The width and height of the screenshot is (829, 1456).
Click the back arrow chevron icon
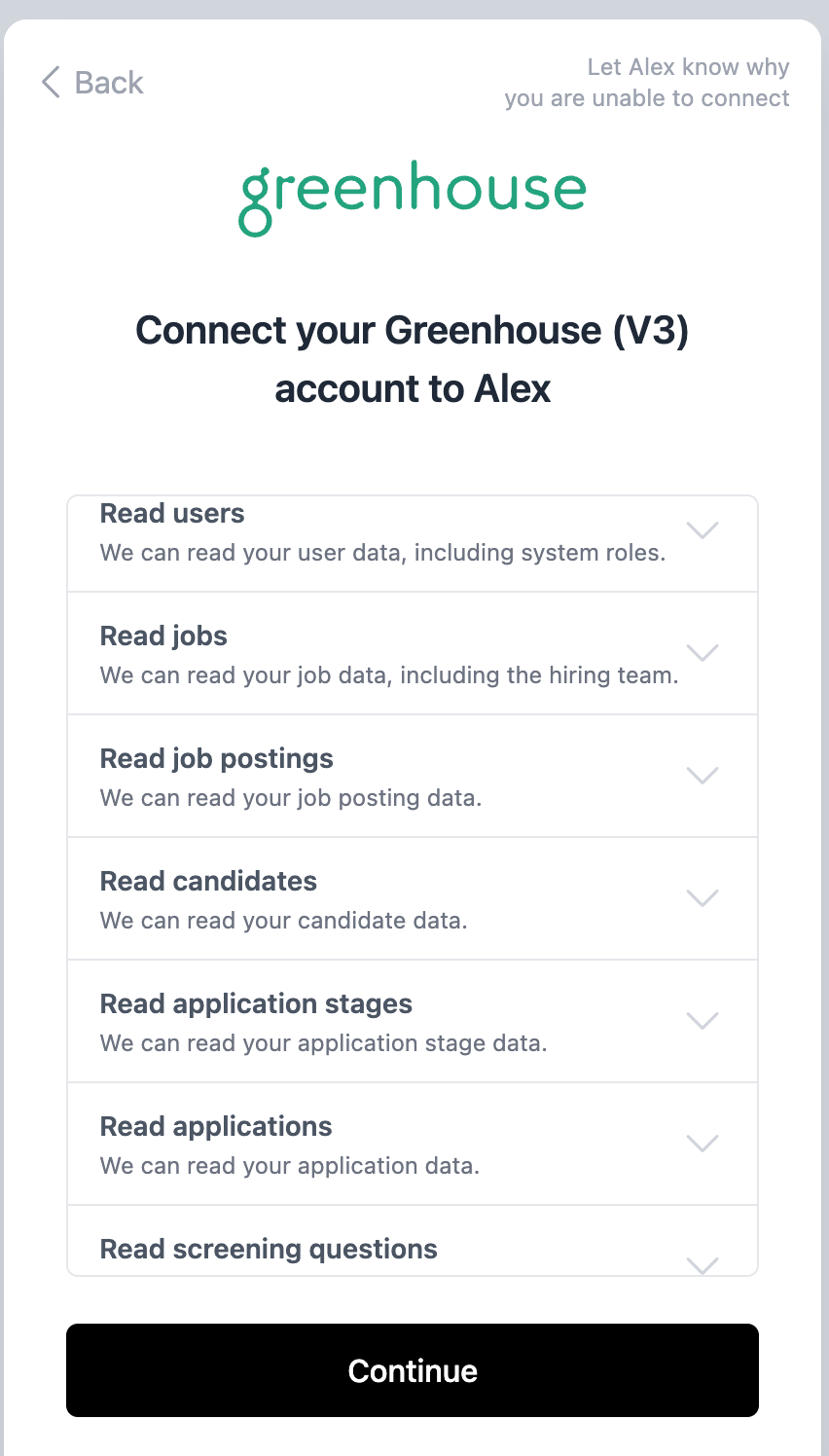[52, 83]
